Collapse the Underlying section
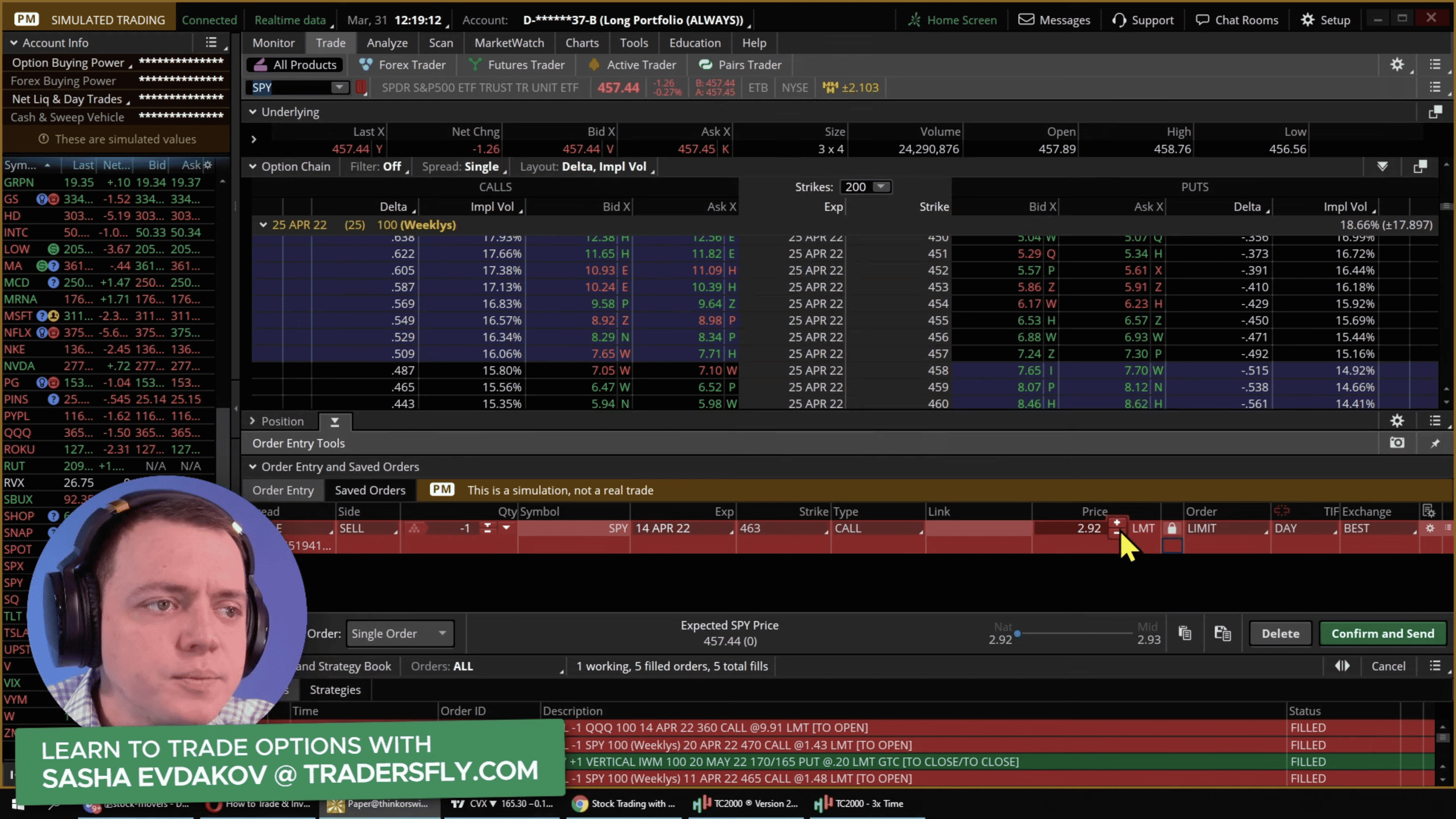The image size is (1456, 819). pyautogui.click(x=253, y=112)
